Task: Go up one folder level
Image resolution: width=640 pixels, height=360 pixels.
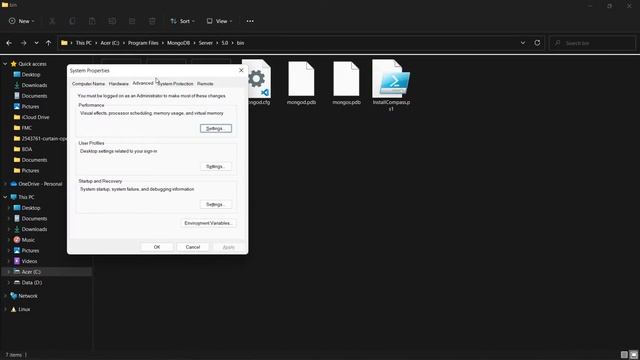Action: [48, 43]
